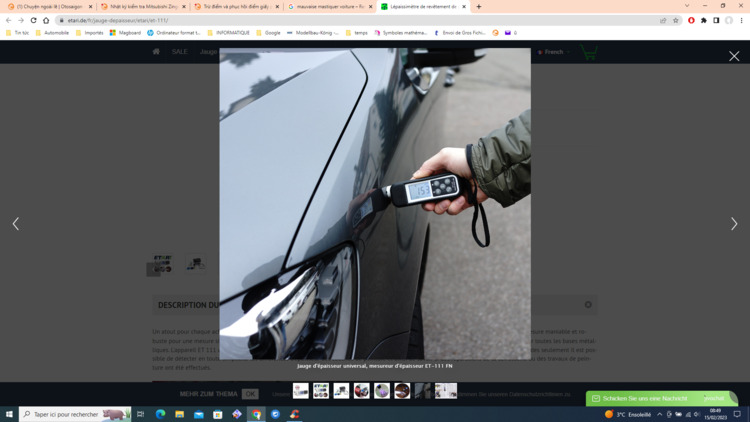Open the eighth lightbox gallery thumbnail
The image size is (750, 422).
coord(446,390)
